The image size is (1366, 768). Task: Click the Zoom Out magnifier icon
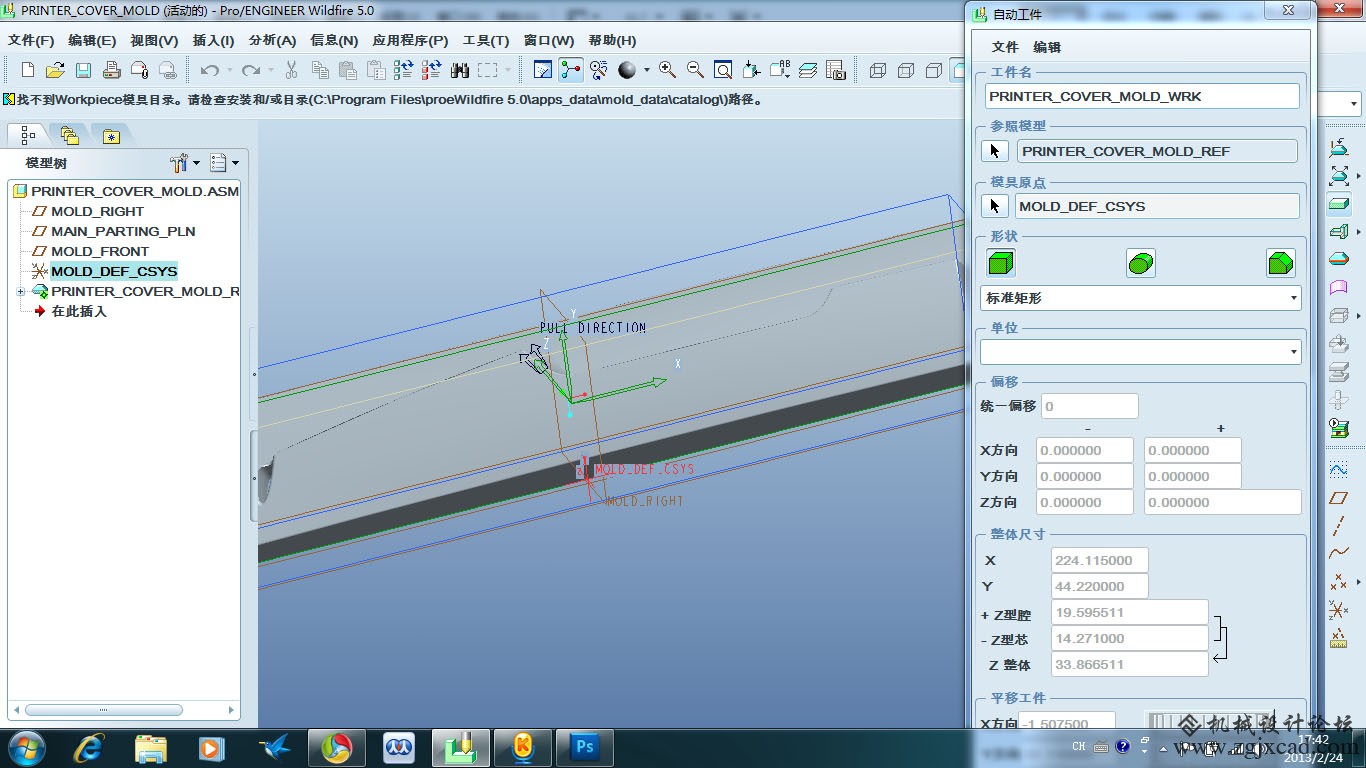pos(695,70)
